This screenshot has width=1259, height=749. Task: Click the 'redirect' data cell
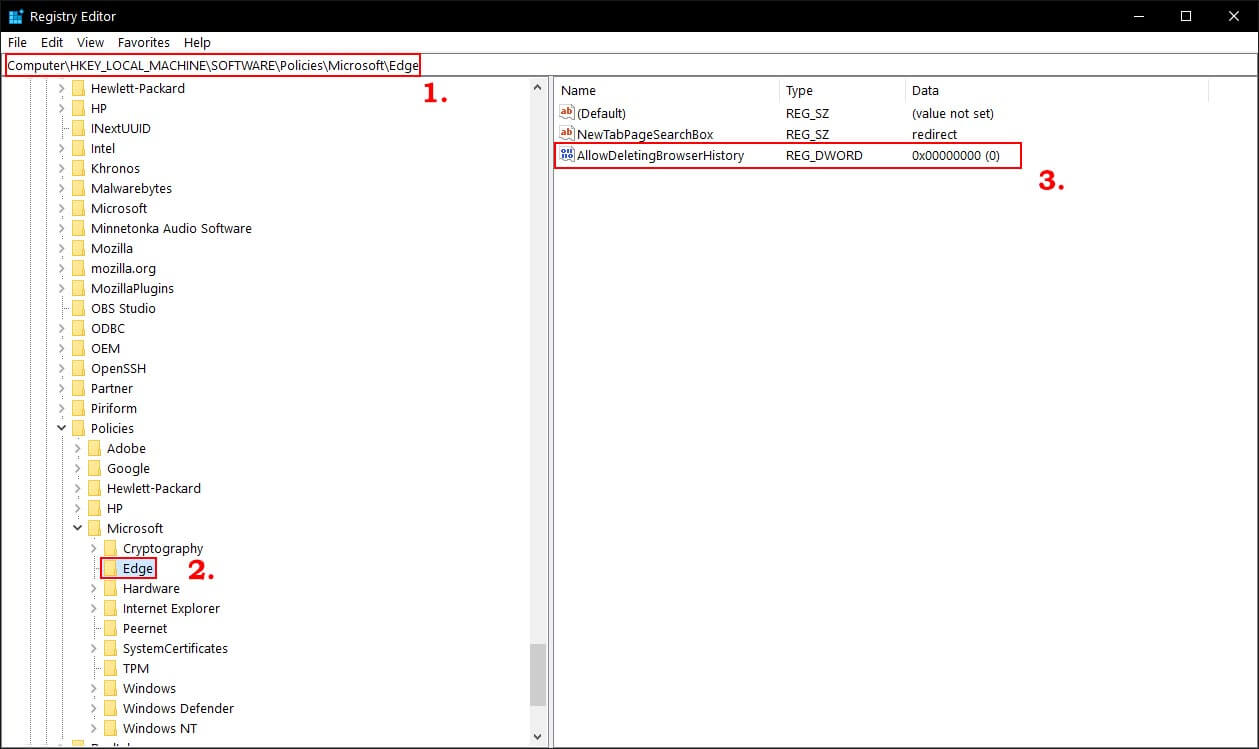tap(934, 134)
